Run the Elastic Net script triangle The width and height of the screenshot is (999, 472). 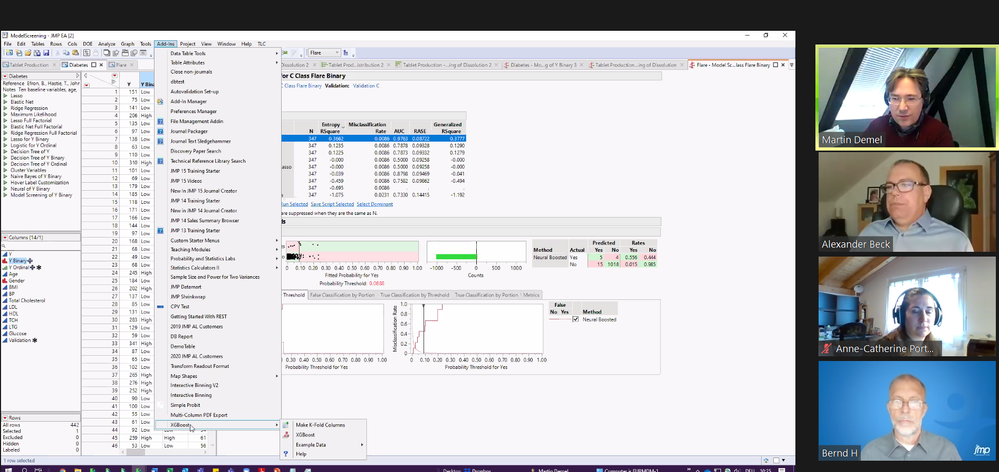[4, 102]
